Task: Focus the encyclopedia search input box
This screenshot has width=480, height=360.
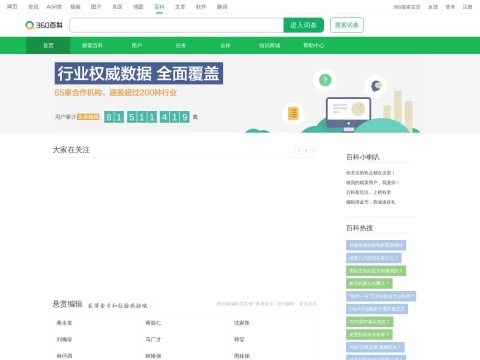Action: 176,25
